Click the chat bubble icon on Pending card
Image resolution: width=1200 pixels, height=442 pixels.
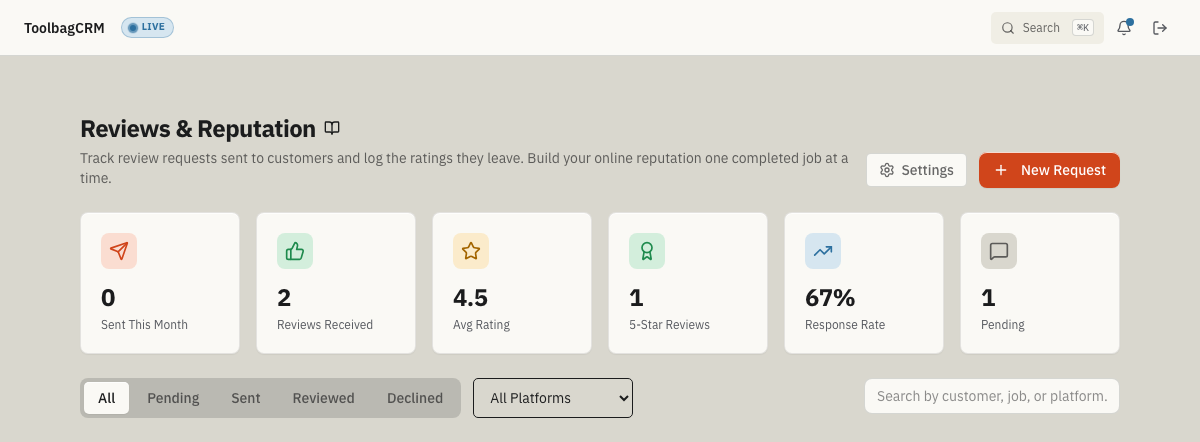point(999,251)
